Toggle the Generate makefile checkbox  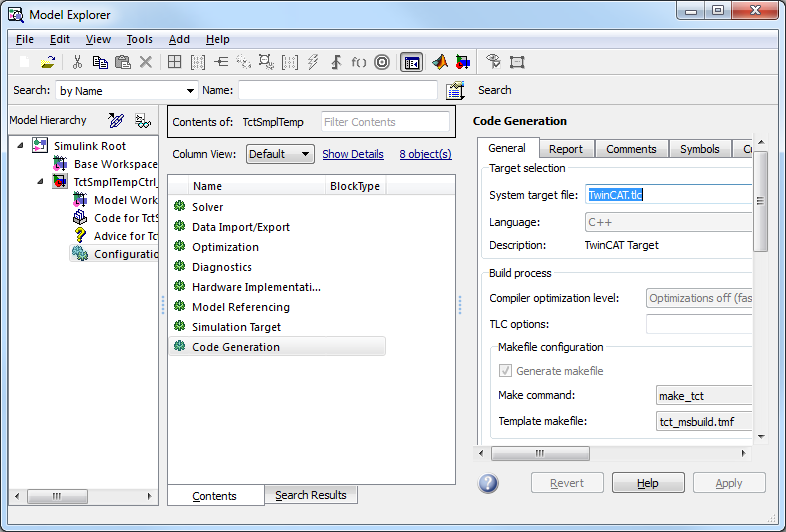click(x=505, y=371)
